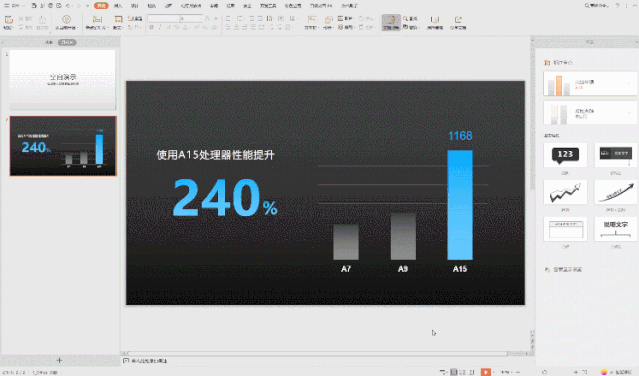Add a new slide with plus button
This screenshot has width=639, height=376.
pos(59,360)
